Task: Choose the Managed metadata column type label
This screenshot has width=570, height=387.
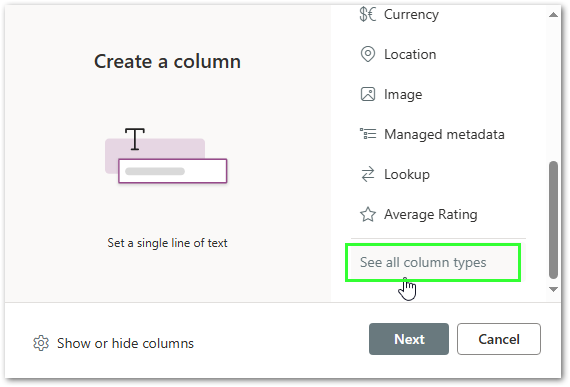Action: [x=444, y=134]
